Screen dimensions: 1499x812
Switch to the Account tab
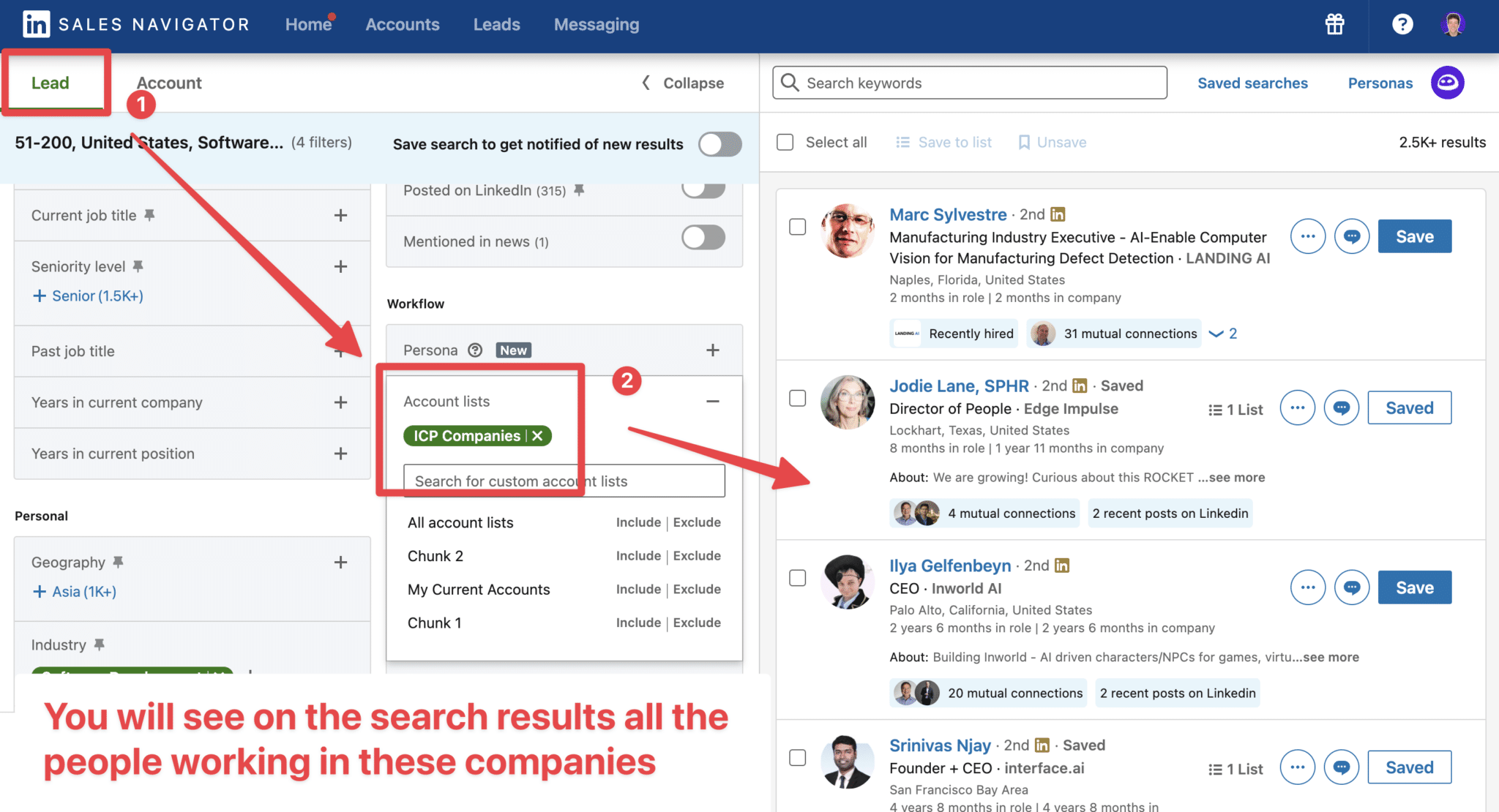point(168,83)
